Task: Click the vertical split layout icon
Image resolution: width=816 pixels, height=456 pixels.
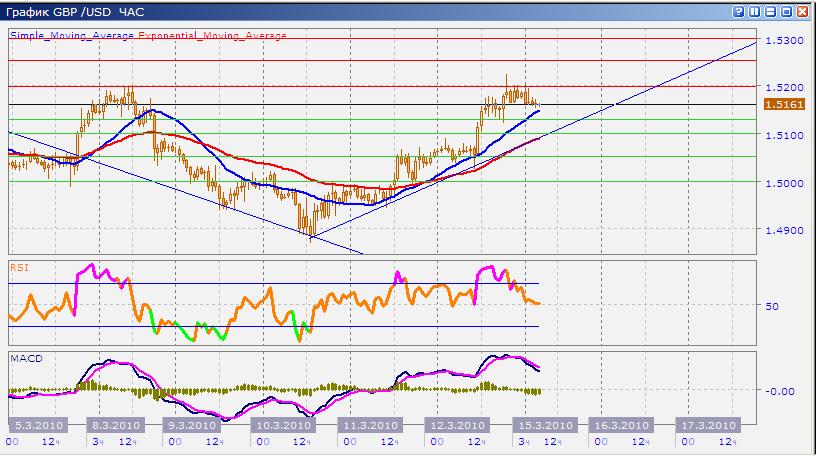Action: (x=754, y=11)
